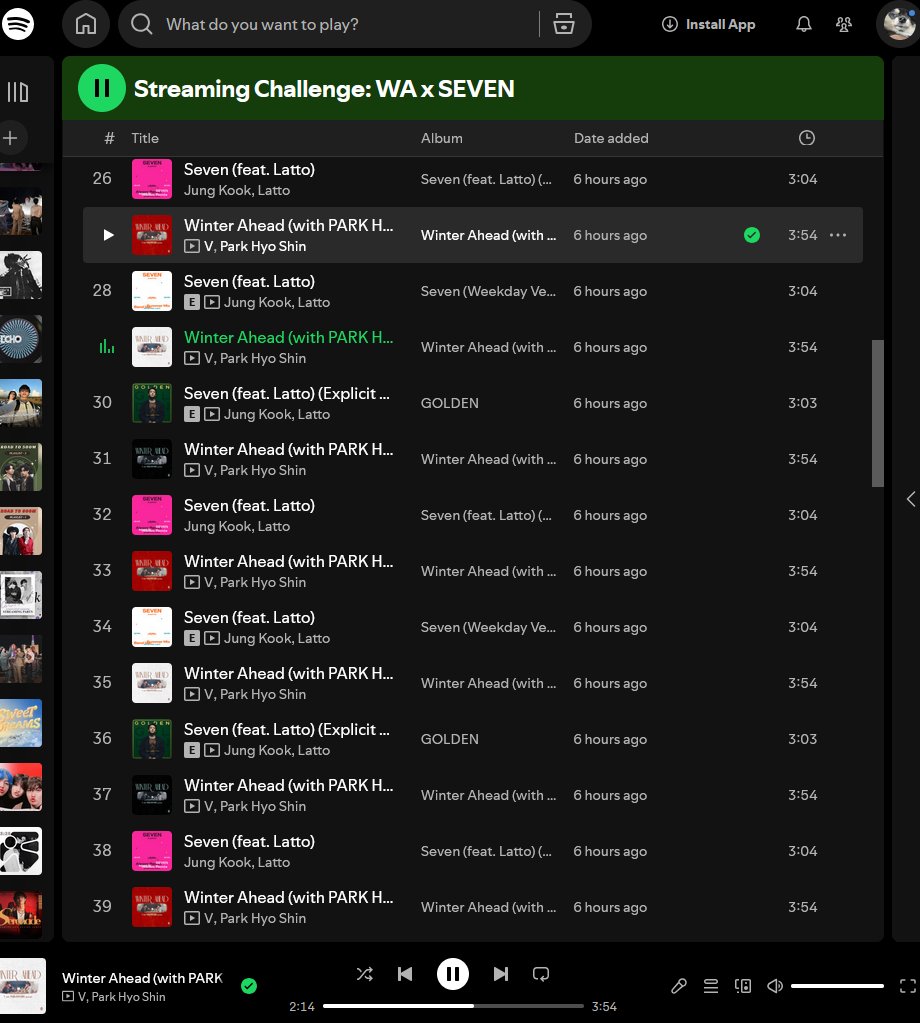Click the Install App button

(x=708, y=24)
